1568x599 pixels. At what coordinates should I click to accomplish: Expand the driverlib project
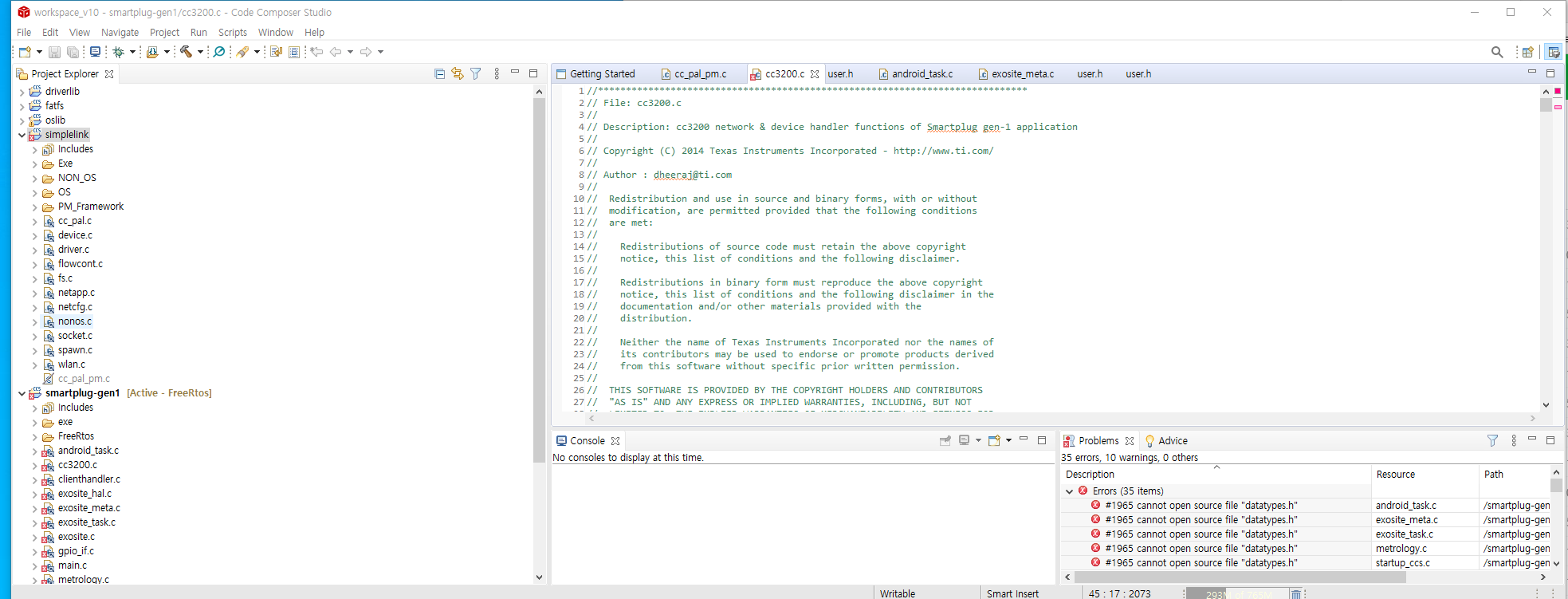click(x=22, y=92)
